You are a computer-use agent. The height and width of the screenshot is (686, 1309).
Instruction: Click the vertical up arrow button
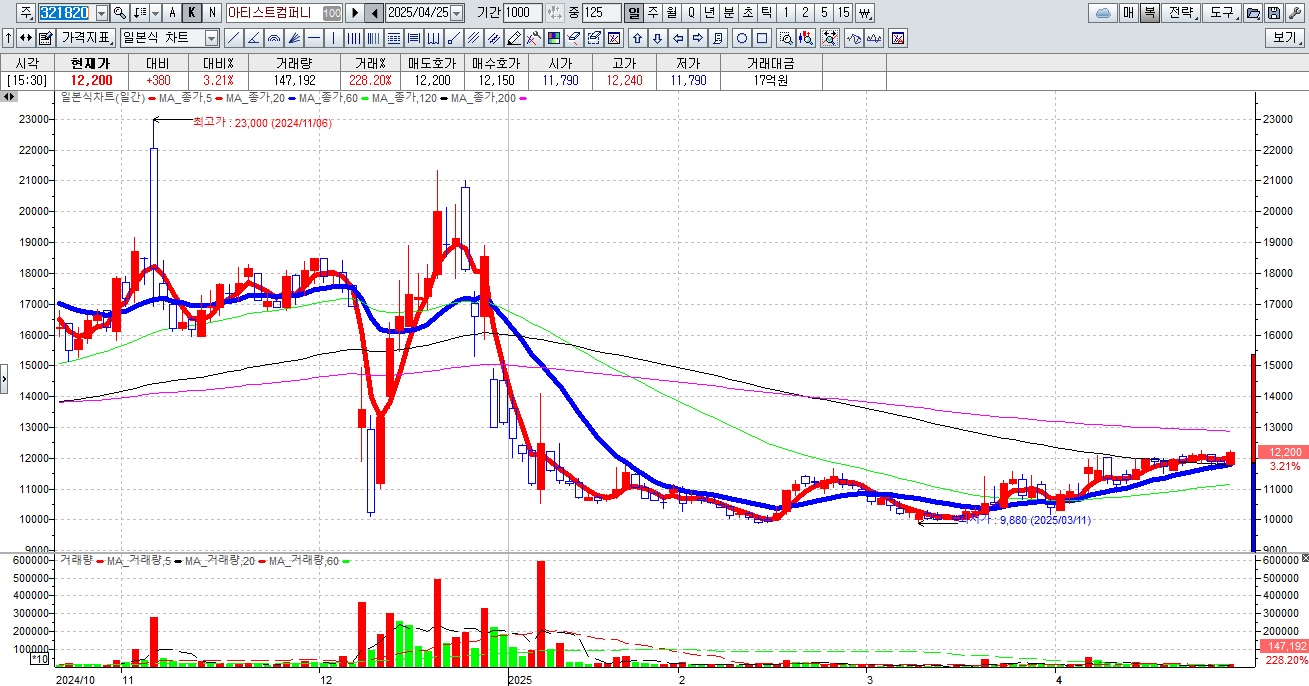pos(8,38)
